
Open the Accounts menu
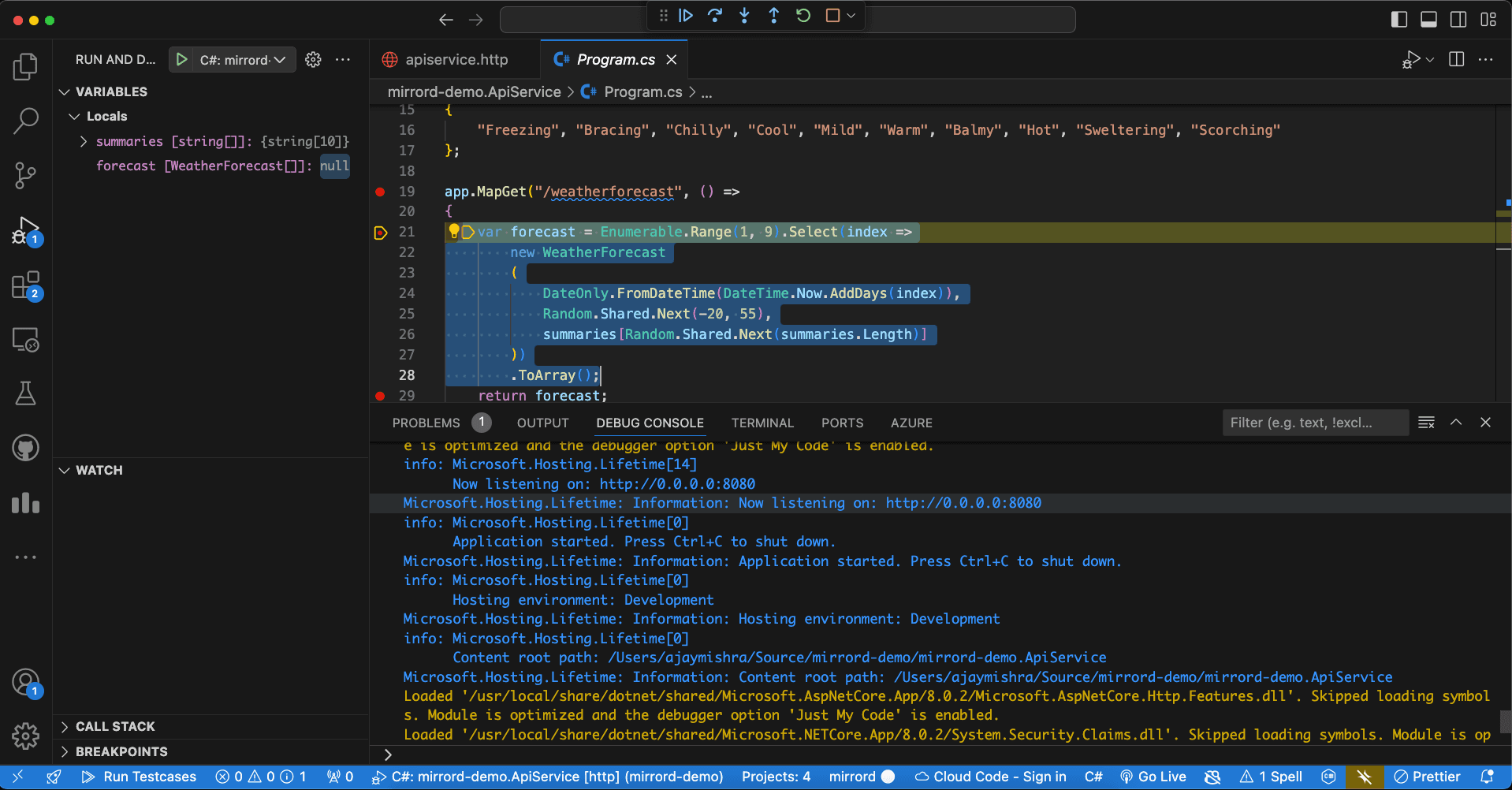(25, 682)
